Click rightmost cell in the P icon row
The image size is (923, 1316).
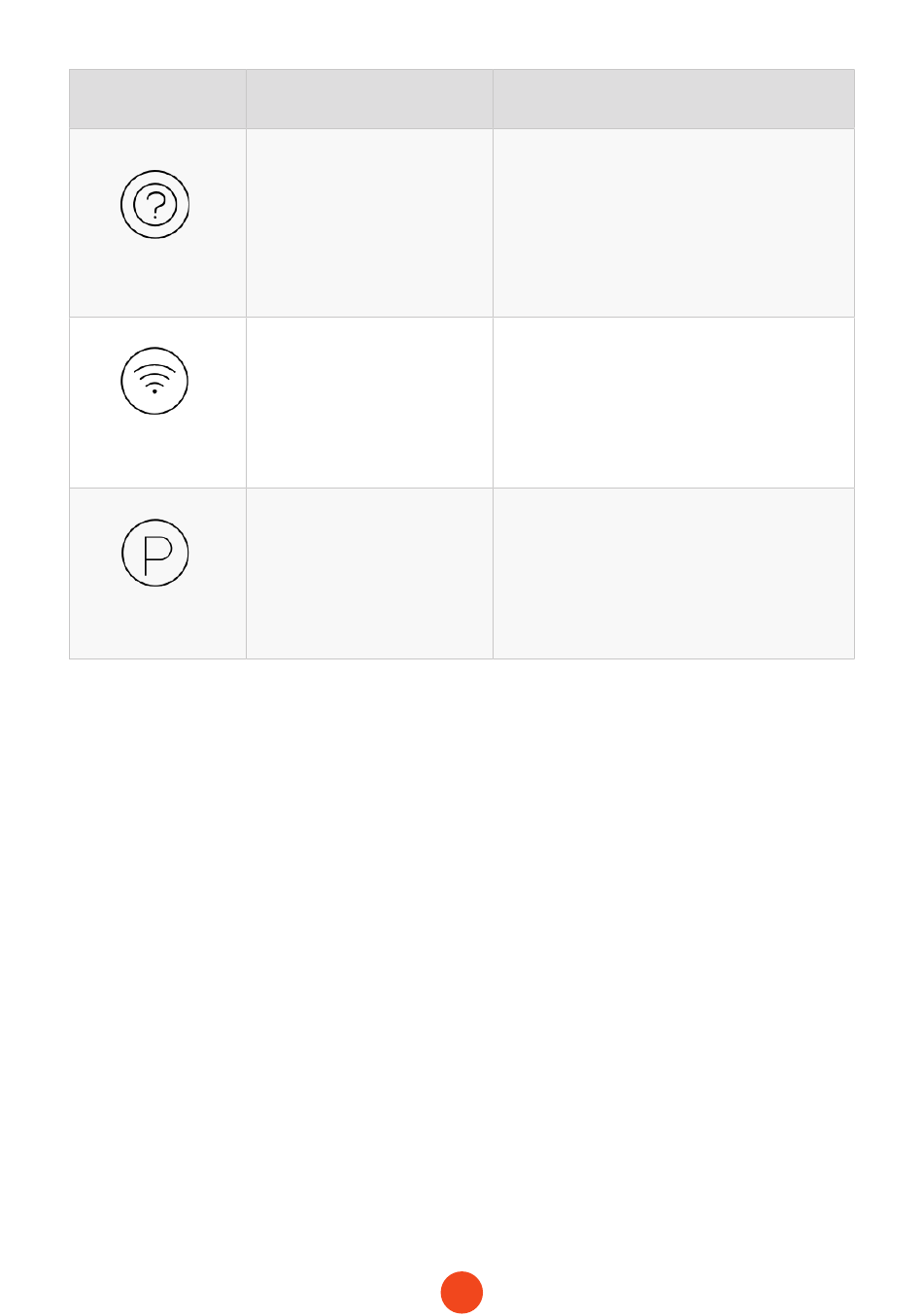click(673, 573)
